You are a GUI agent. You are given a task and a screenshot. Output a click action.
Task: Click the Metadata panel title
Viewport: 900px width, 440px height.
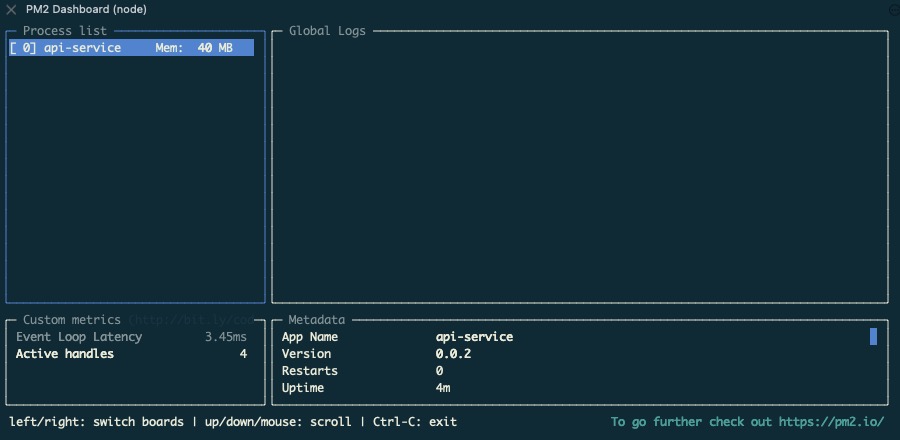pos(317,320)
